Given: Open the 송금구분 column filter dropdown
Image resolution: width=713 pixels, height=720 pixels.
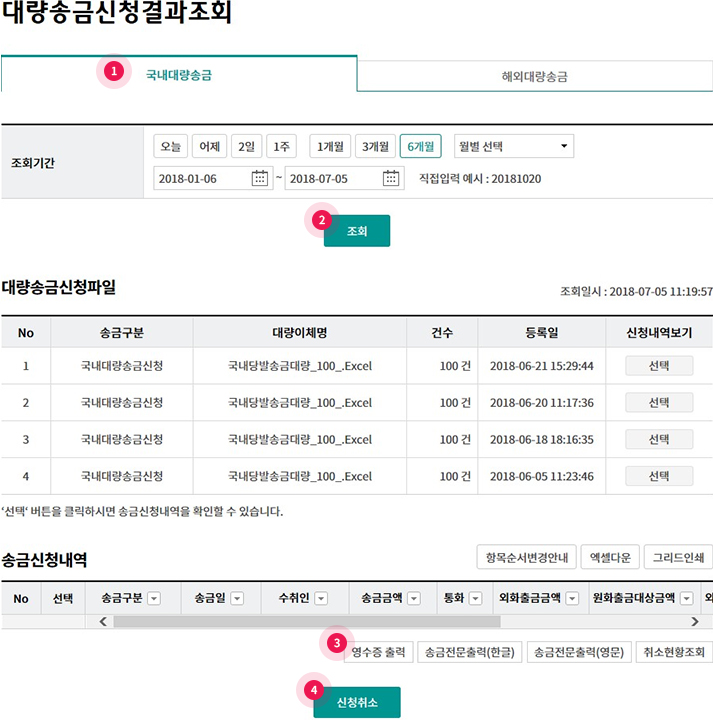Looking at the screenshot, I should 154,599.
